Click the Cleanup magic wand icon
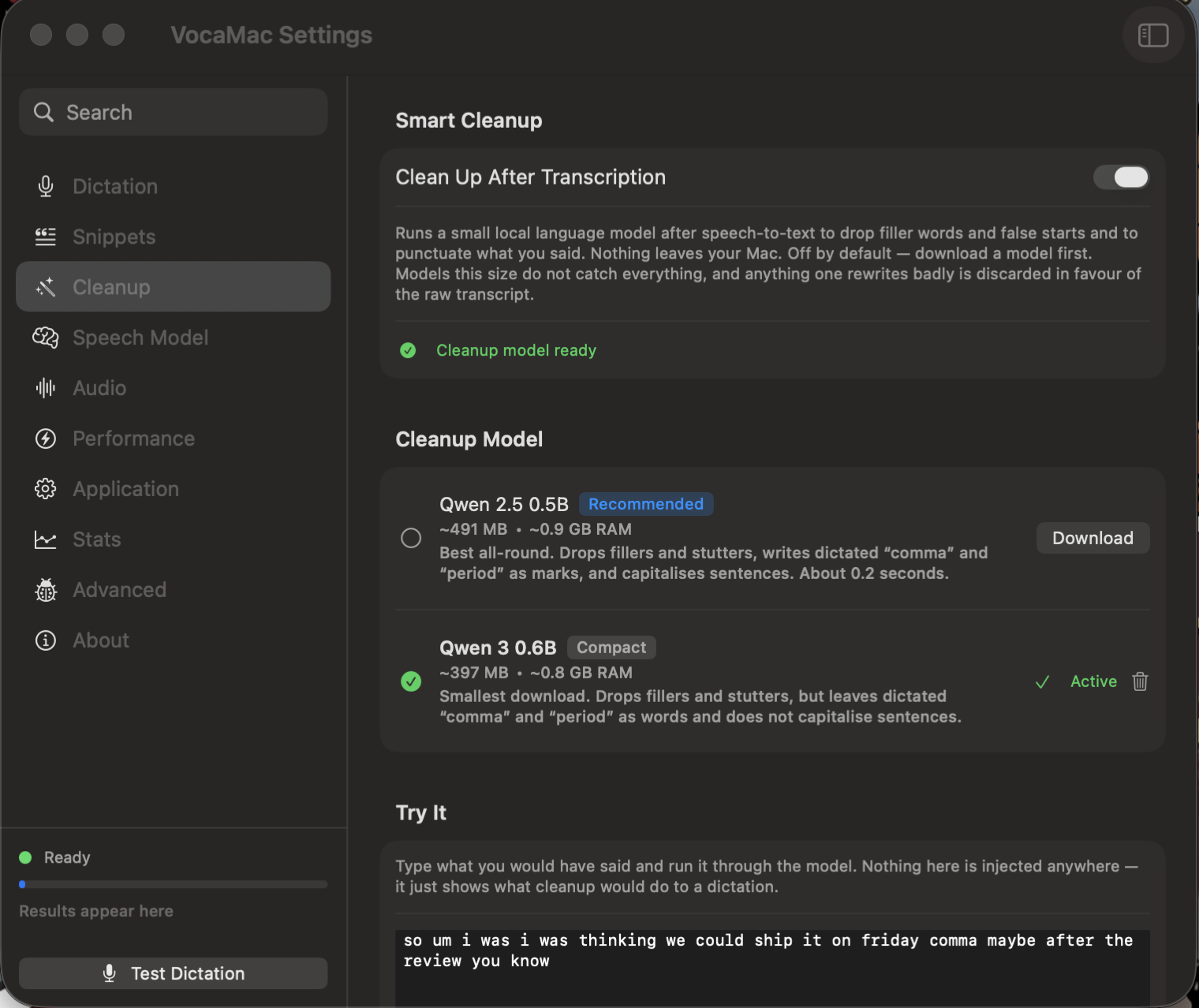This screenshot has height=1008, width=1199. click(46, 287)
